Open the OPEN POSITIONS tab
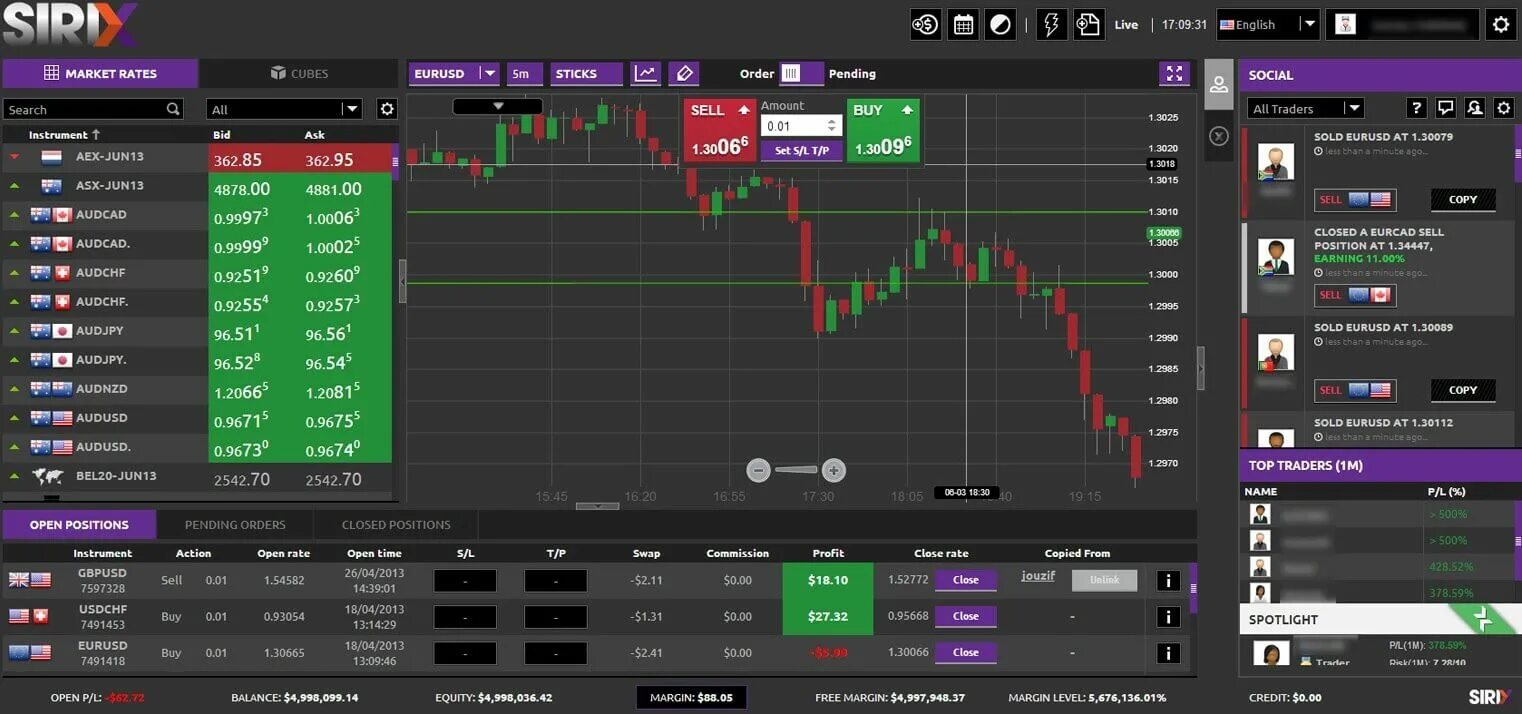 coord(79,524)
